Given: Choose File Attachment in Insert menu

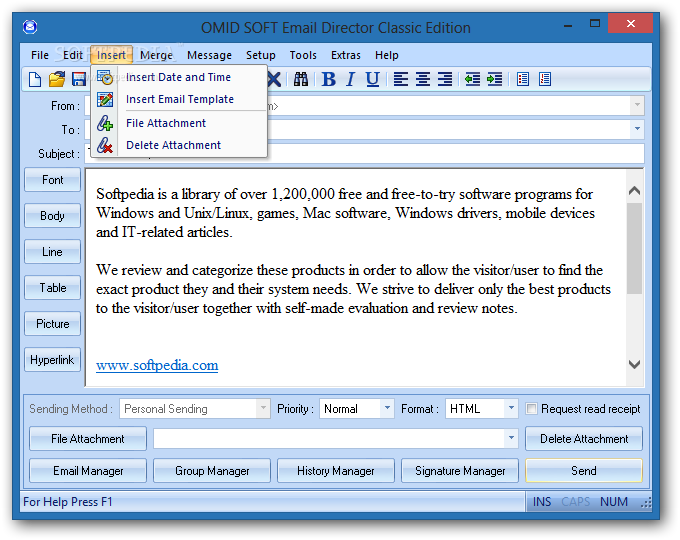Looking at the screenshot, I should pyautogui.click(x=179, y=124).
